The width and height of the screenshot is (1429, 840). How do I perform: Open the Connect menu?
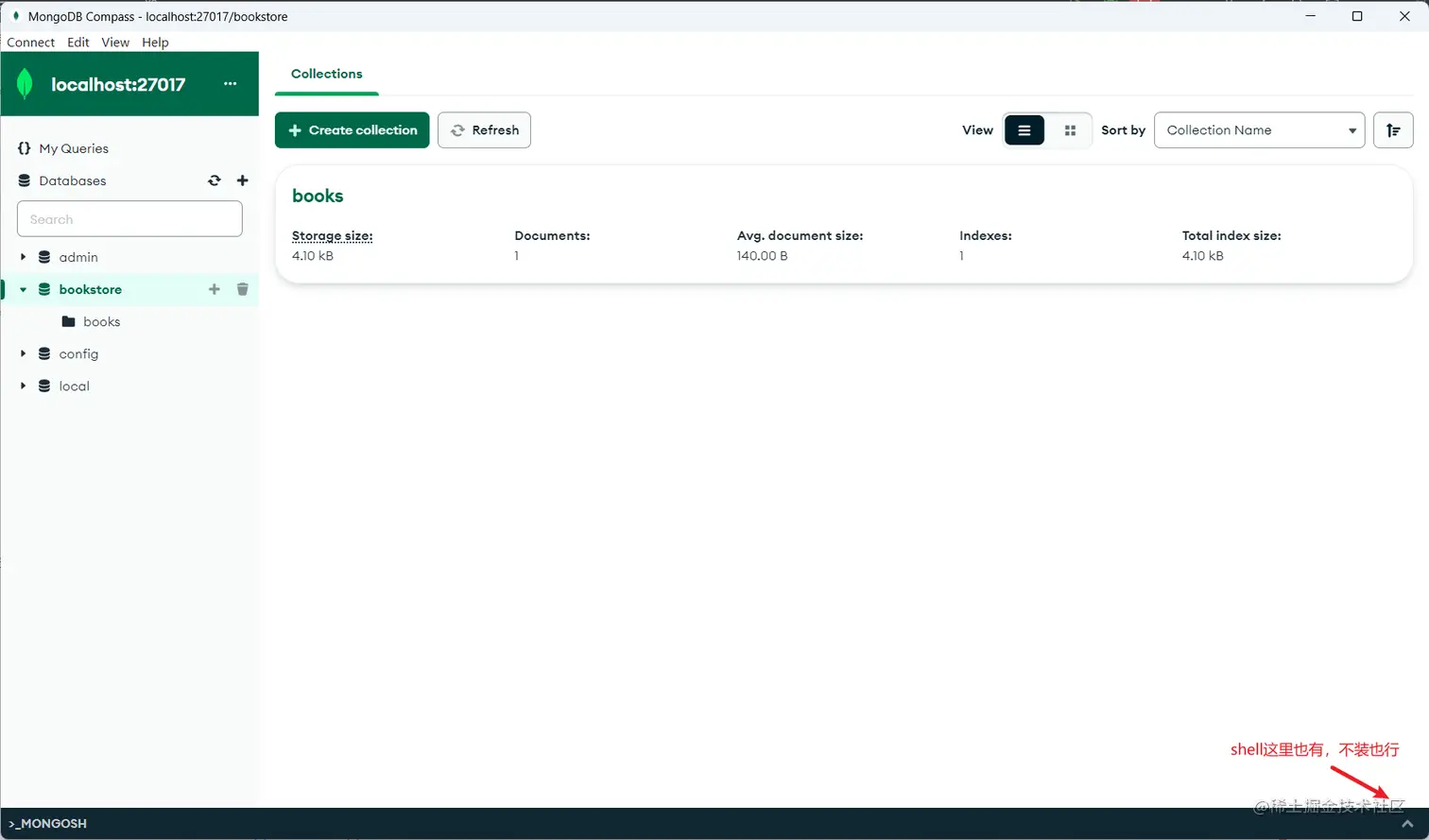tap(31, 43)
